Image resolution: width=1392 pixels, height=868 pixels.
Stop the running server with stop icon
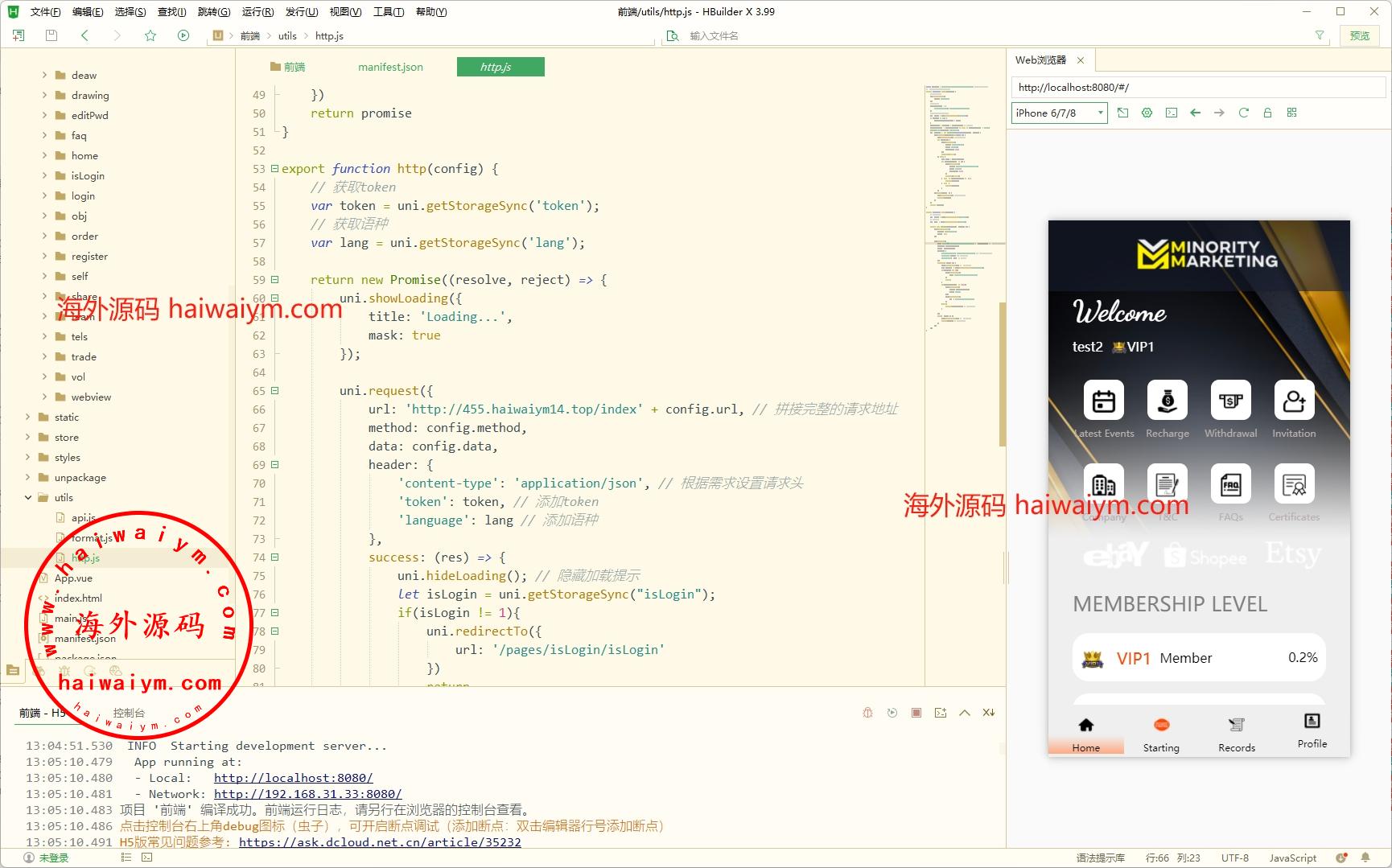point(916,713)
